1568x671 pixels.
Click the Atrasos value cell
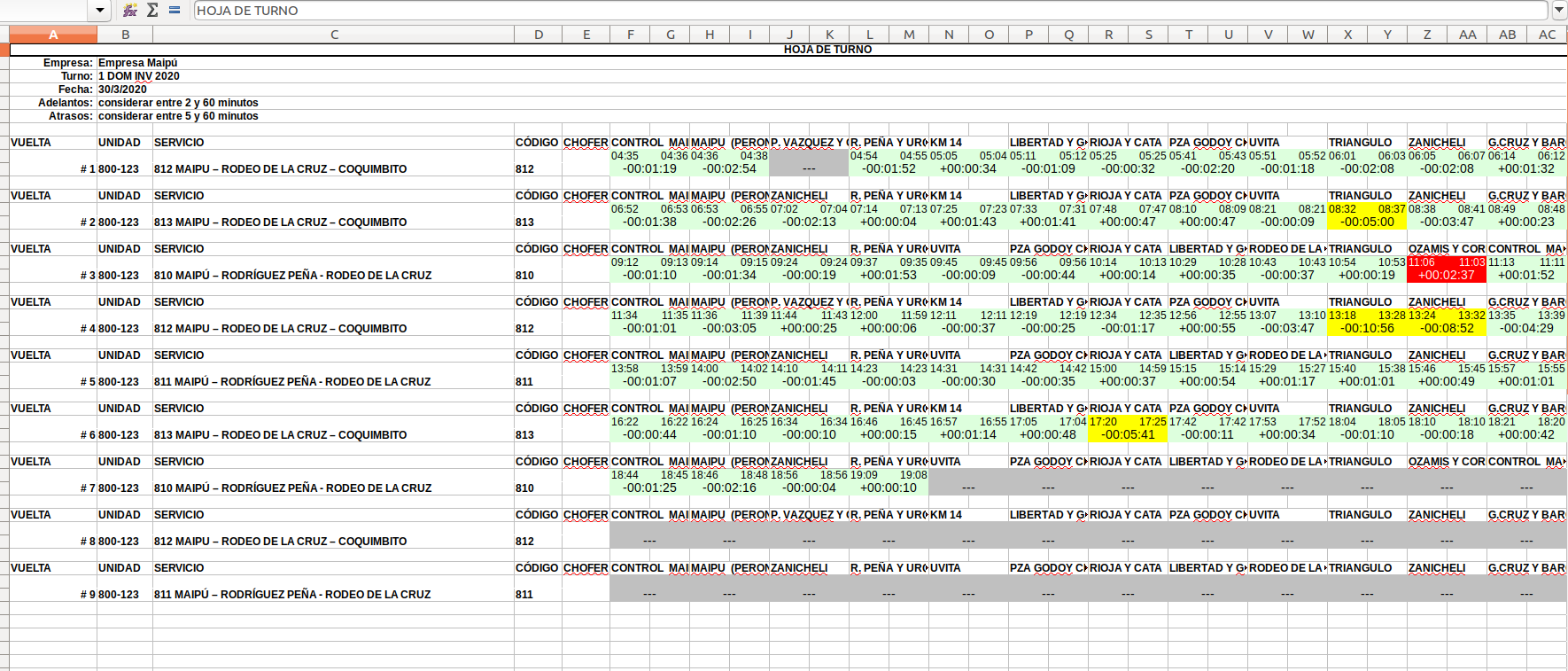[x=178, y=116]
